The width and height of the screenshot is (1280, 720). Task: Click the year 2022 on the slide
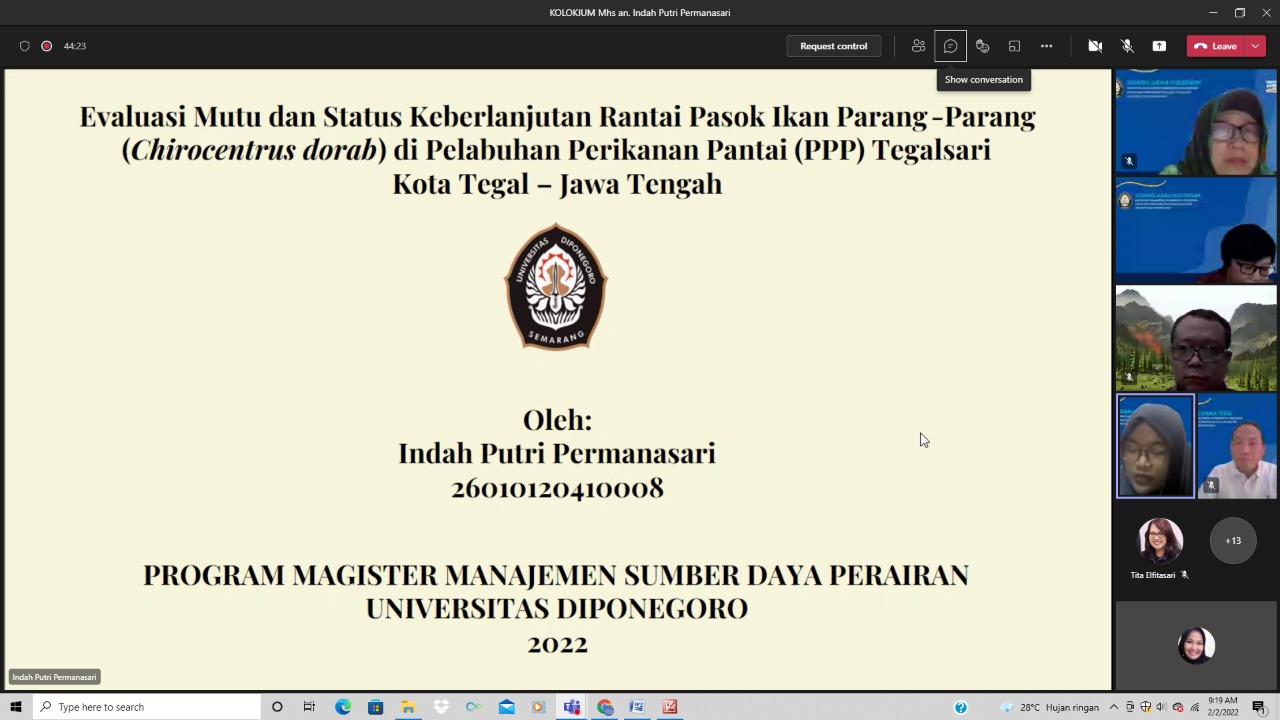click(x=557, y=644)
